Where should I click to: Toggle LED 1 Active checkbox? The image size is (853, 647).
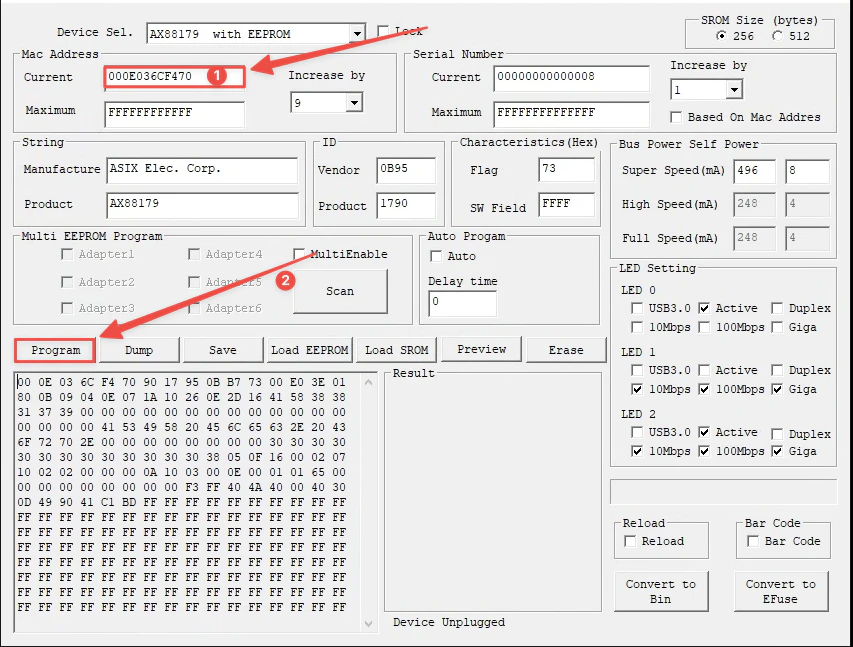click(x=704, y=370)
